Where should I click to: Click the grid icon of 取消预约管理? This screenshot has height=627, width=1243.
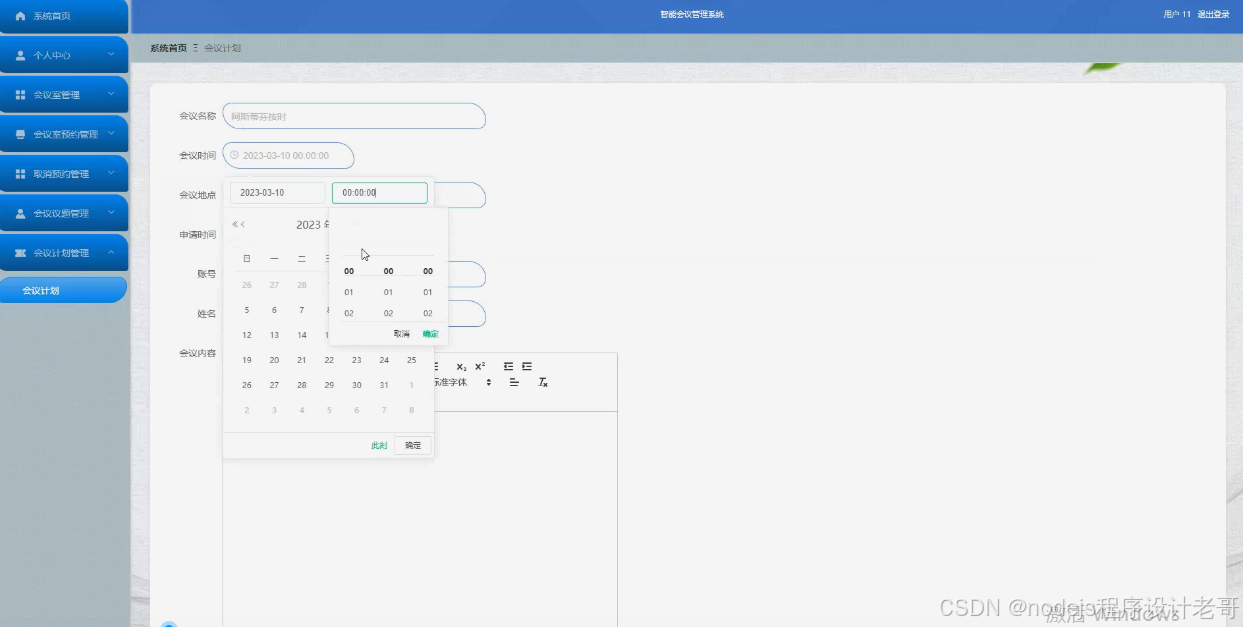pos(20,174)
